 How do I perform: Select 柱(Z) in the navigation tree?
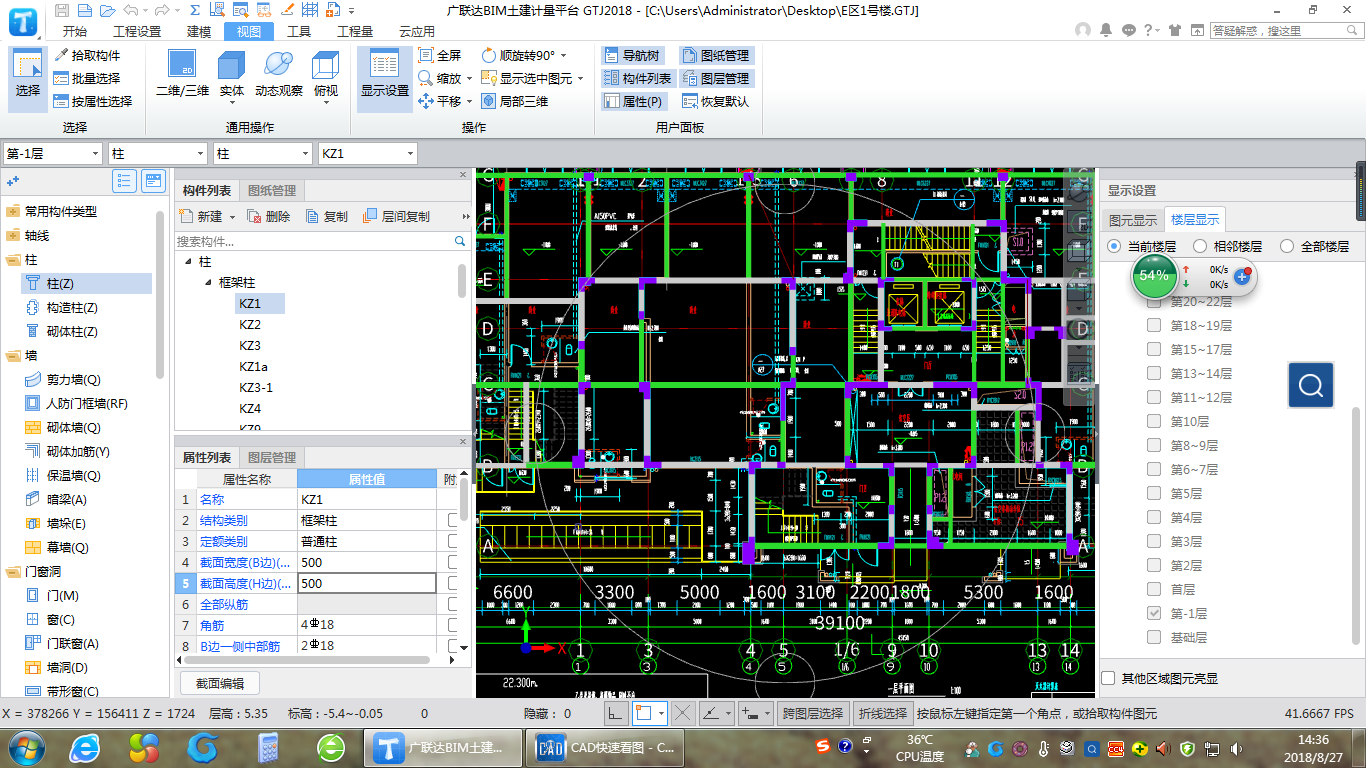point(86,284)
